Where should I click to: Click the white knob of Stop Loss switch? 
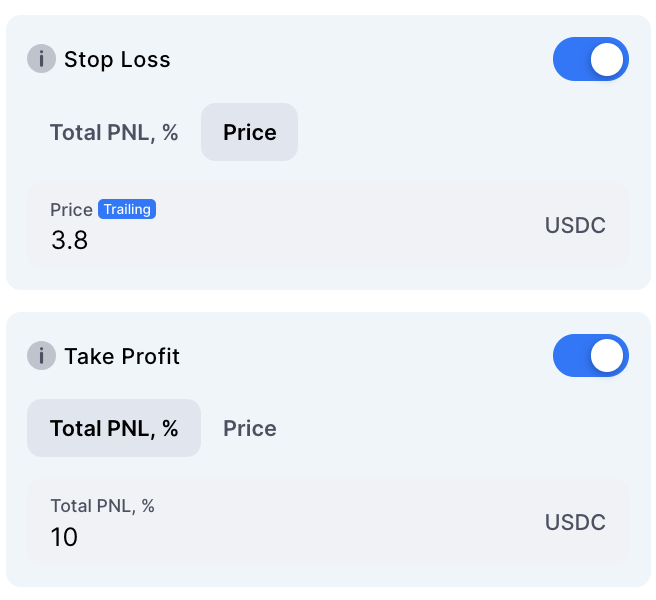607,59
